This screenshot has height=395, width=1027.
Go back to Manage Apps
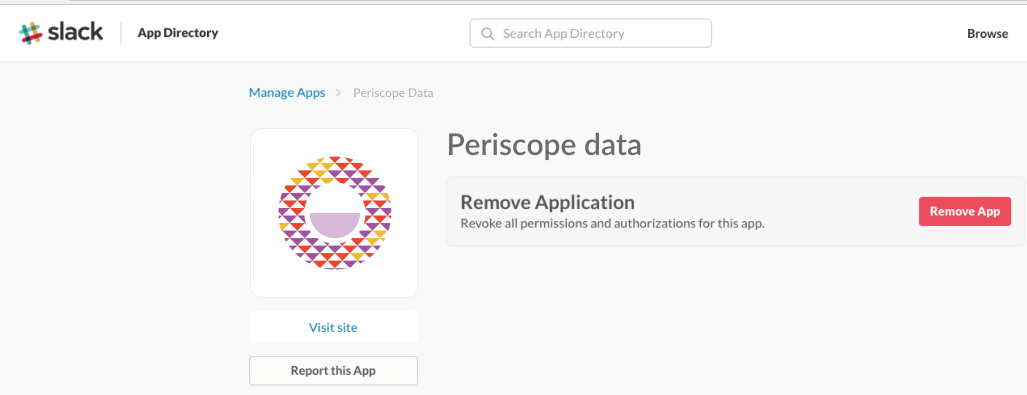pyautogui.click(x=287, y=93)
